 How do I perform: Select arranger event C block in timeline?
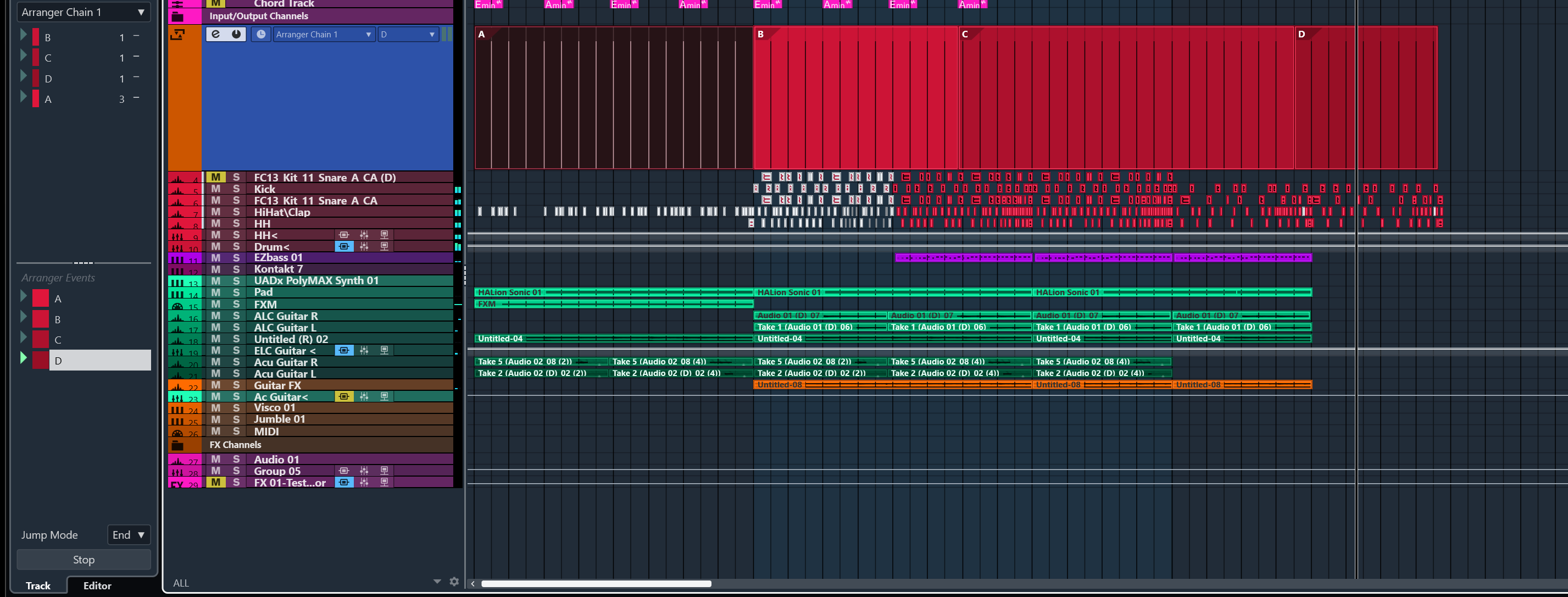coord(1126,97)
